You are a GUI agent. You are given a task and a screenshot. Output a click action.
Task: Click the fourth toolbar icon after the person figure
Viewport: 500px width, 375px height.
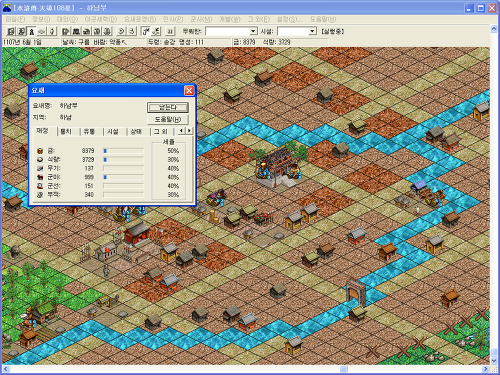point(42,31)
